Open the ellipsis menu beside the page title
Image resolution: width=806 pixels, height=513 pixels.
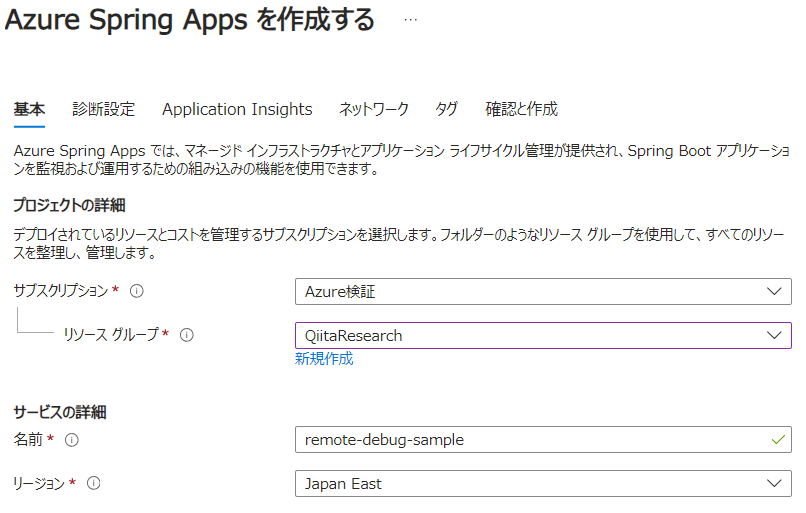click(x=410, y=20)
